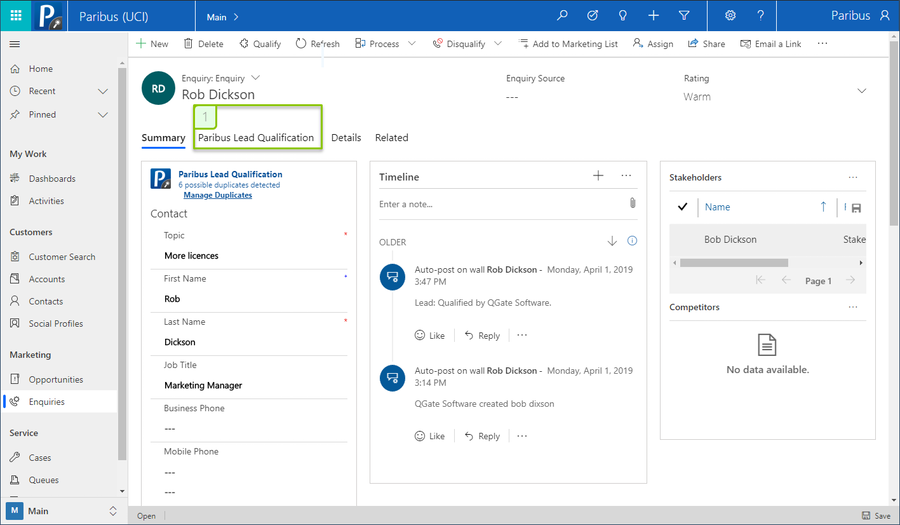Reply to the 3:14 PM auto-post

pyautogui.click(x=482, y=436)
